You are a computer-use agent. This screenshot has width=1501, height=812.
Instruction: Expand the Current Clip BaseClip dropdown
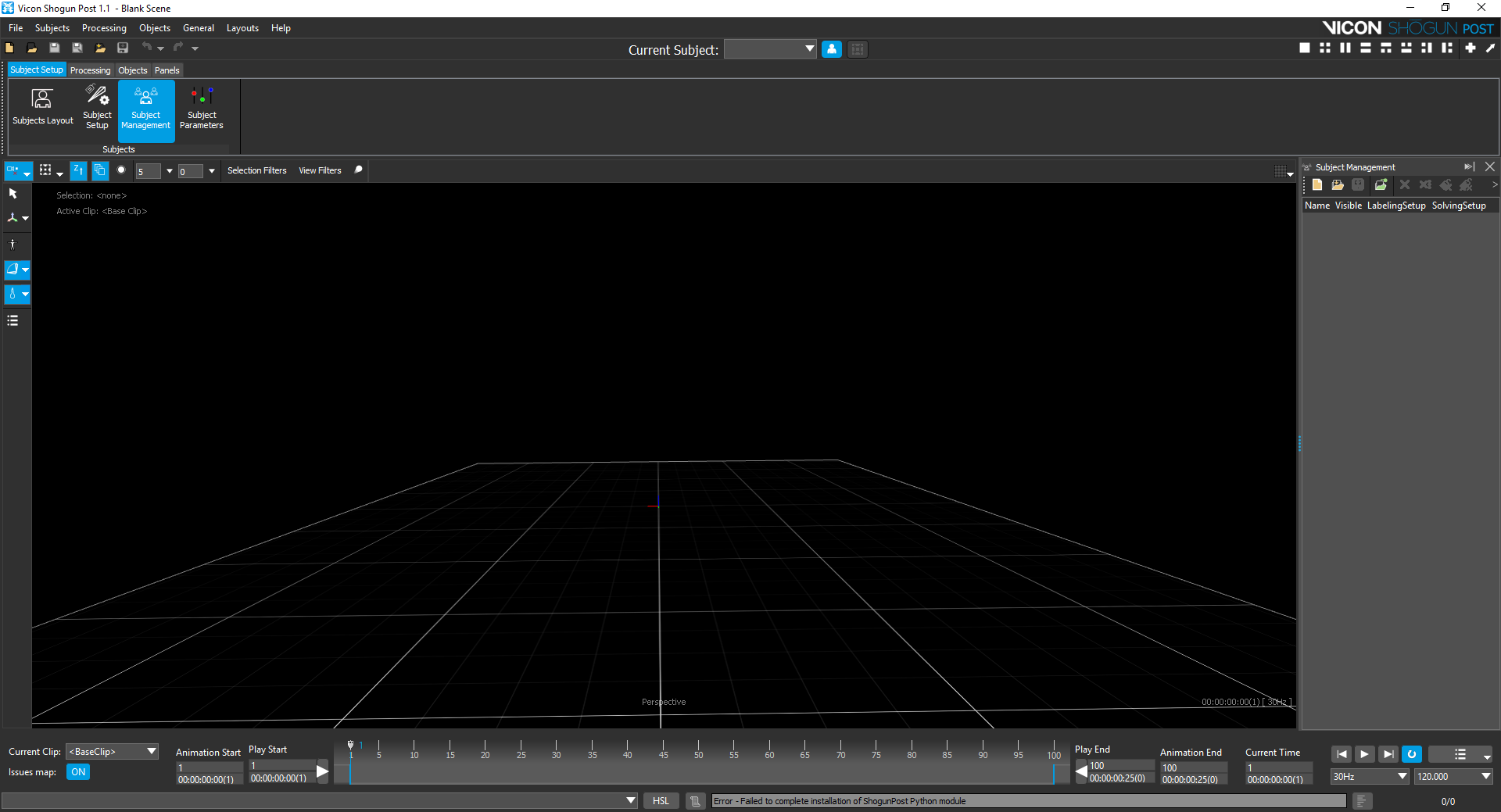(112, 752)
